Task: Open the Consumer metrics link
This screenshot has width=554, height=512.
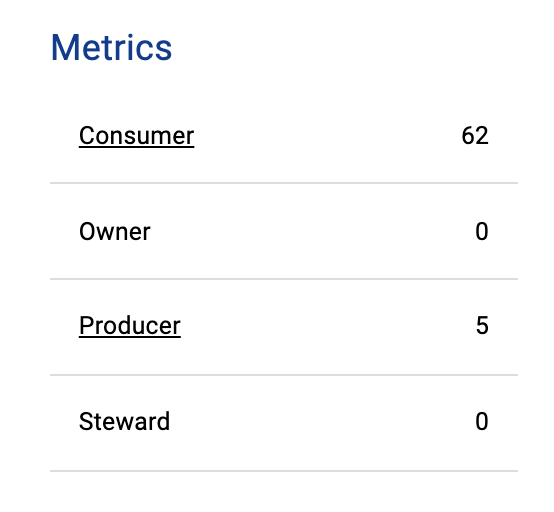Action: point(136,136)
